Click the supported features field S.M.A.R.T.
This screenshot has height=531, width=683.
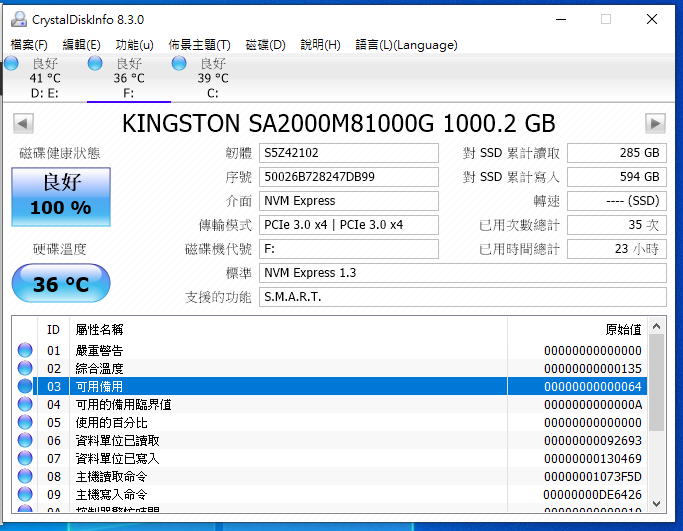pyautogui.click(x=463, y=297)
